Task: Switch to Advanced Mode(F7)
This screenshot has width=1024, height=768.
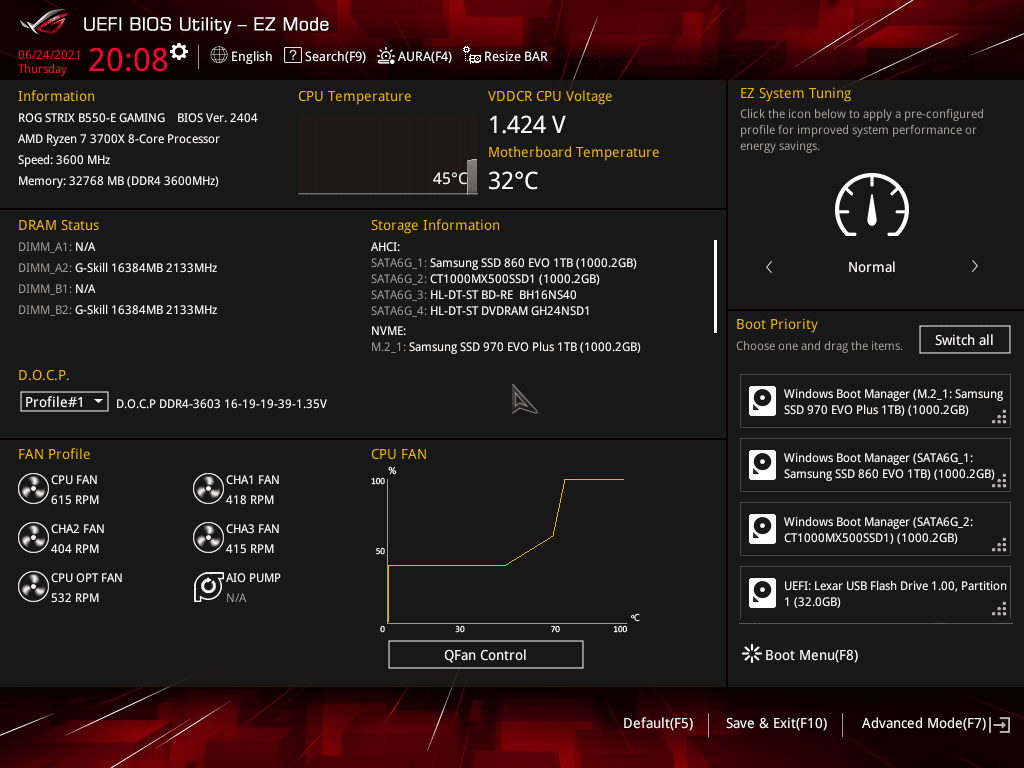Action: click(x=923, y=723)
